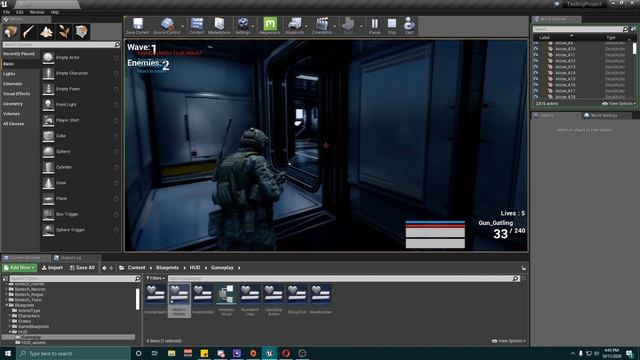The height and width of the screenshot is (360, 640).
Task: Open Windows Start button
Action: (7, 353)
